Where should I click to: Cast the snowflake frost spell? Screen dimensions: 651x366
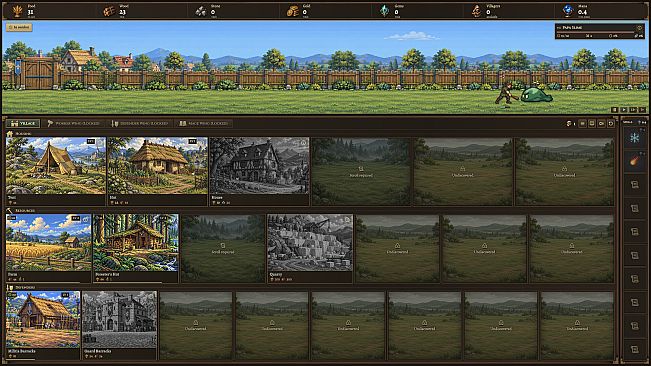coord(634,138)
